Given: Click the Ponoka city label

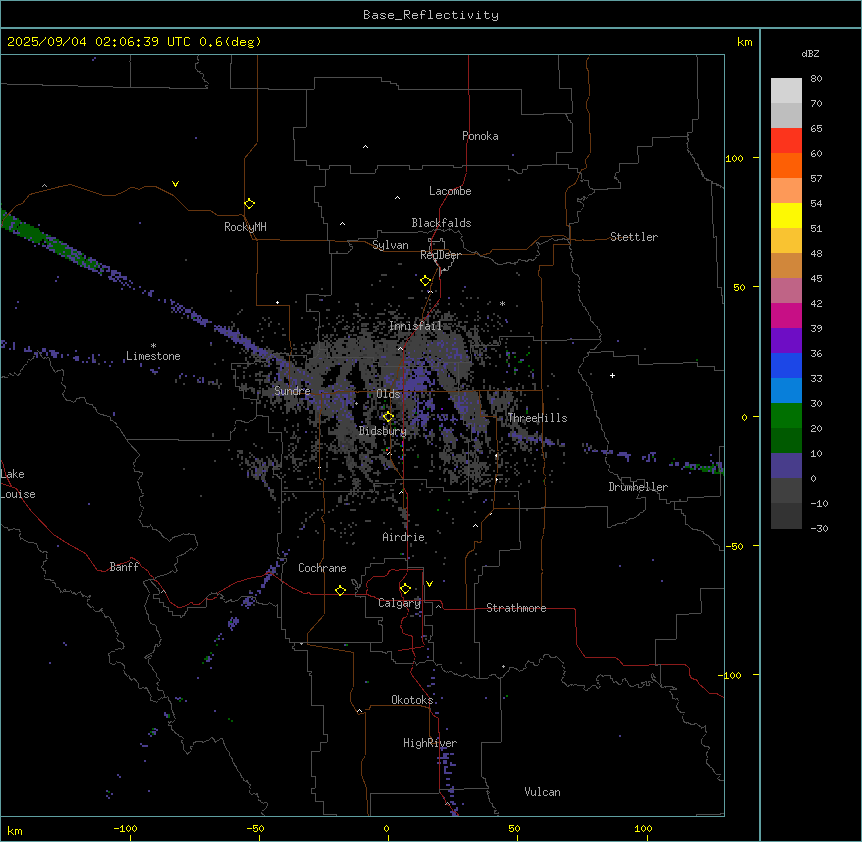Looking at the screenshot, I should 480,136.
